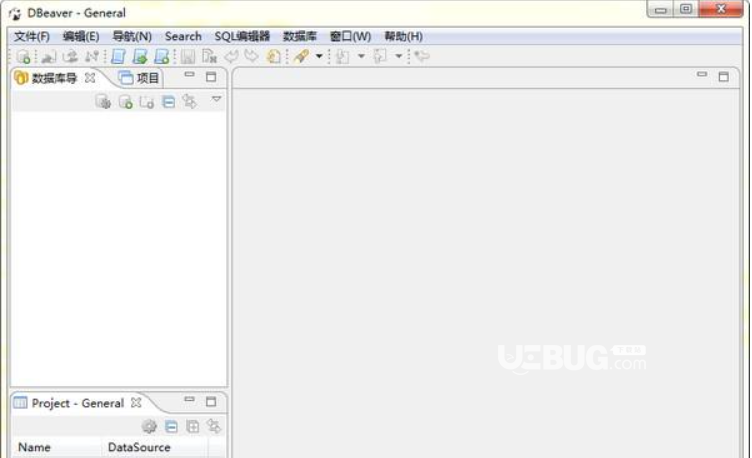Screen dimensions: 752x458
Task: Maximize the editor area panel
Action: [x=724, y=77]
